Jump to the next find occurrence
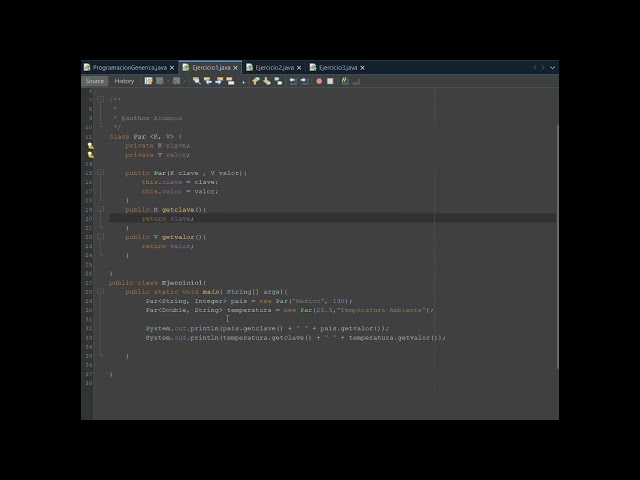The height and width of the screenshot is (480, 640). [x=219, y=81]
